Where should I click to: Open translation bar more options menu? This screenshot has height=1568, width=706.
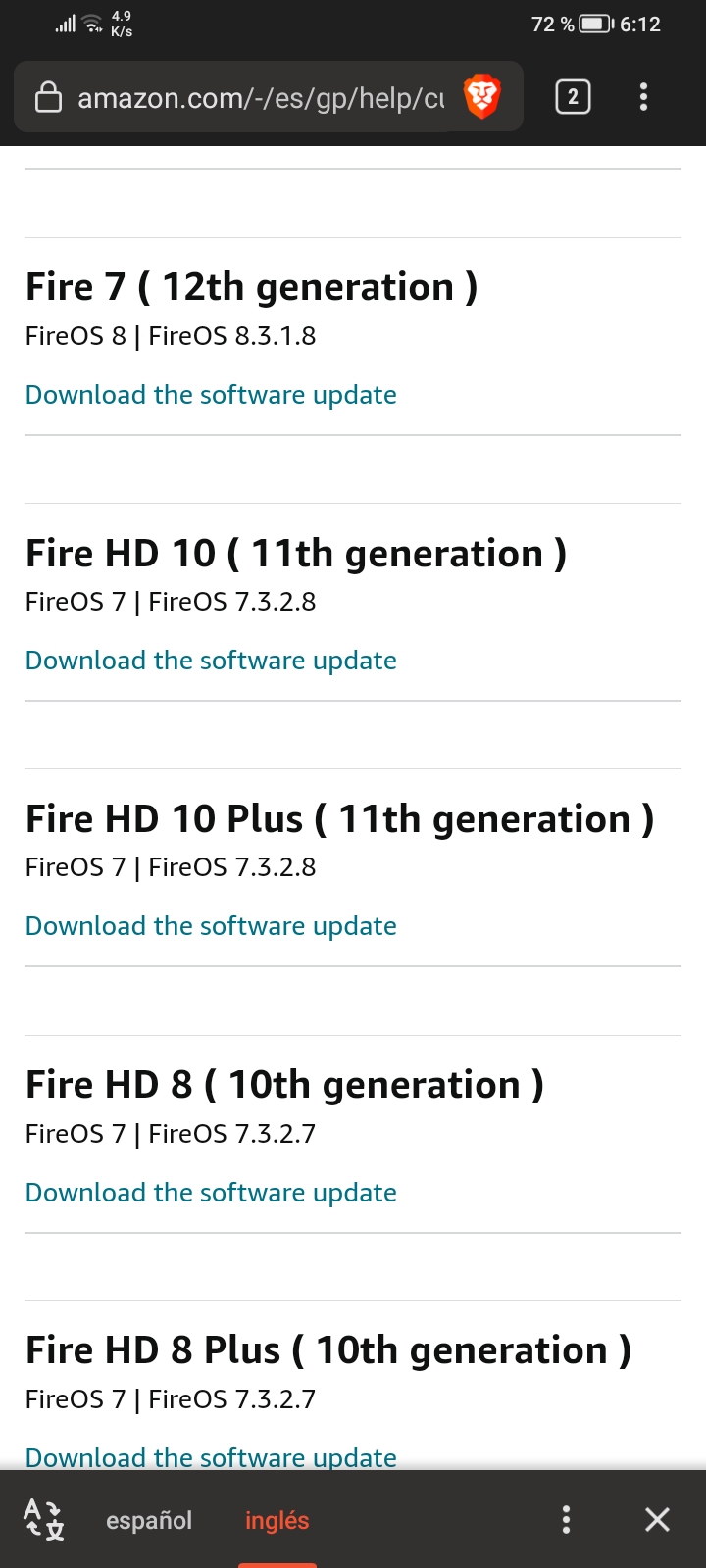point(566,1519)
